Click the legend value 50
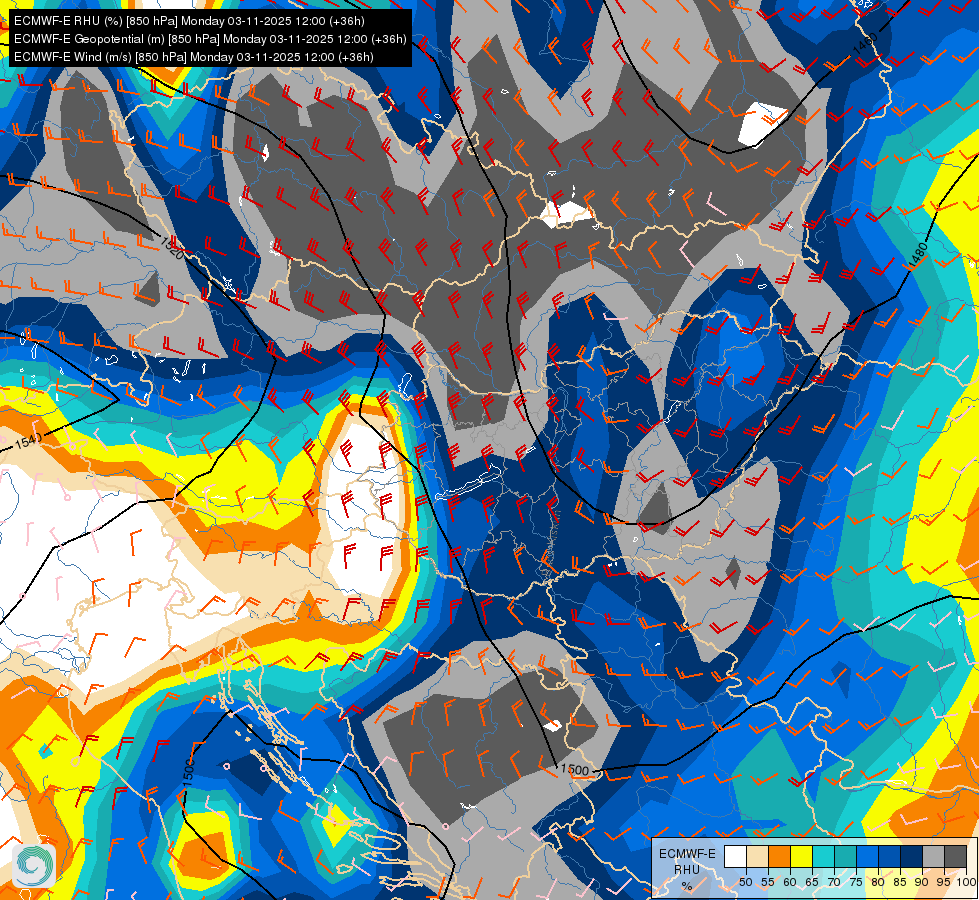The width and height of the screenshot is (979, 900). (745, 882)
